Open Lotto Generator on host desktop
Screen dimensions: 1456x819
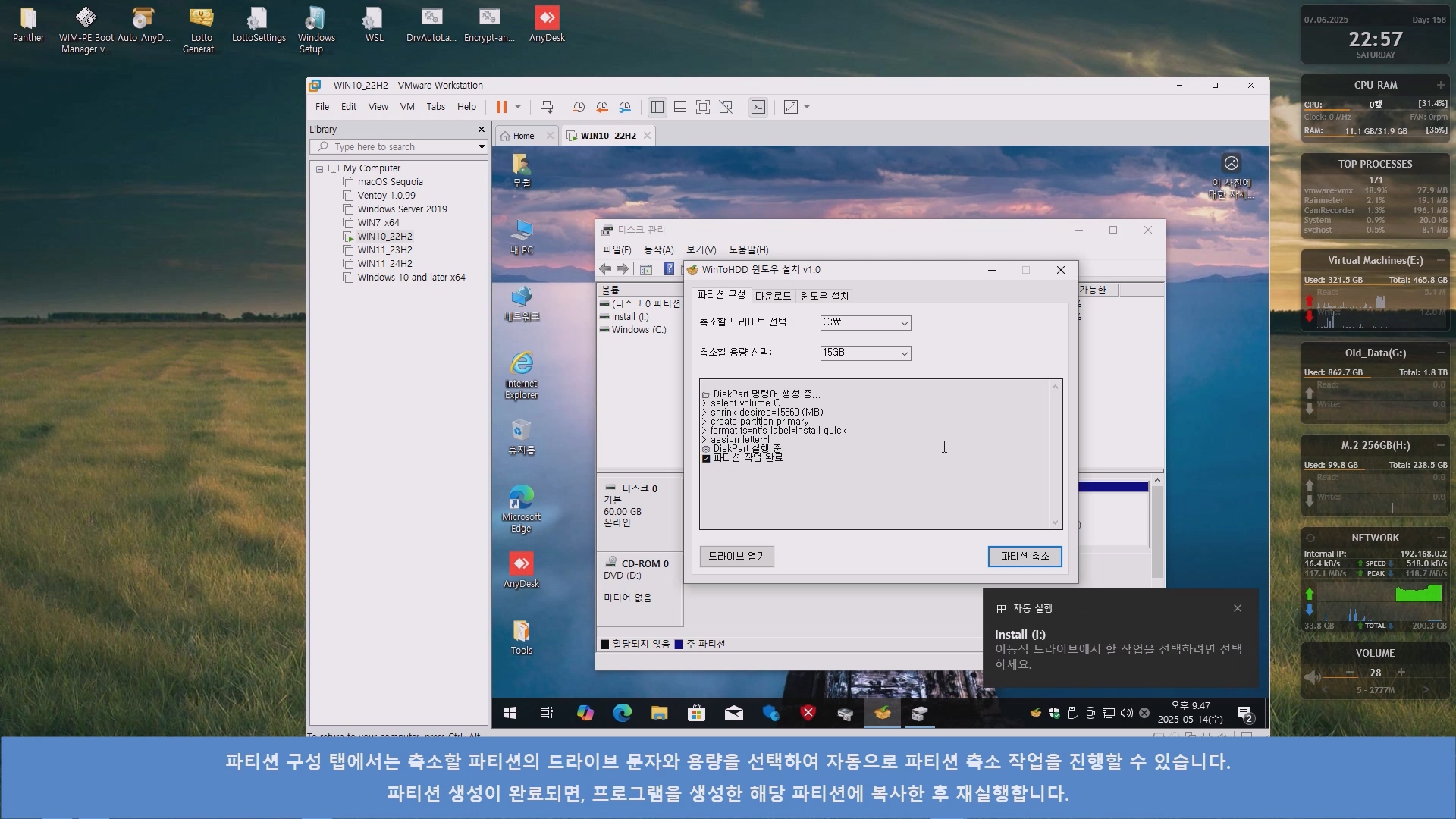[x=201, y=30]
